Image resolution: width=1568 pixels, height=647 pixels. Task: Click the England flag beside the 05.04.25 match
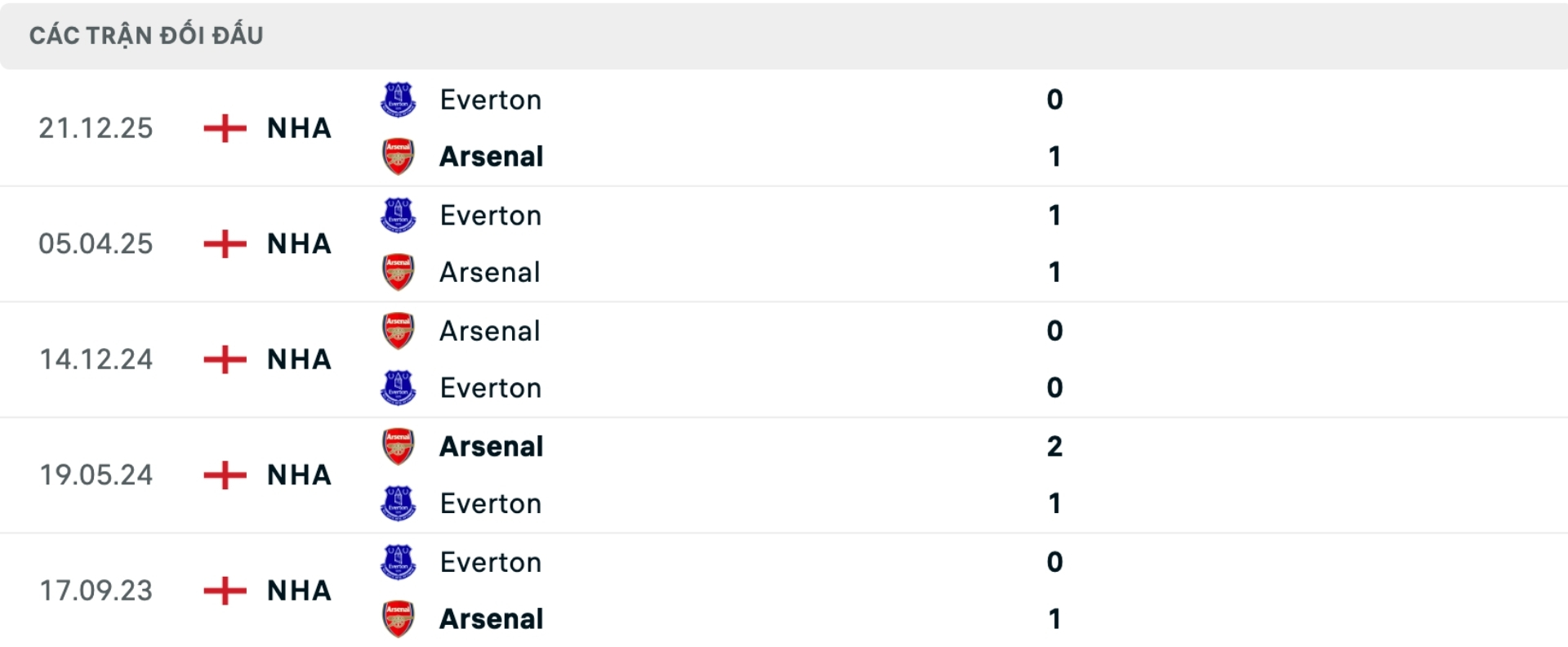coord(223,243)
